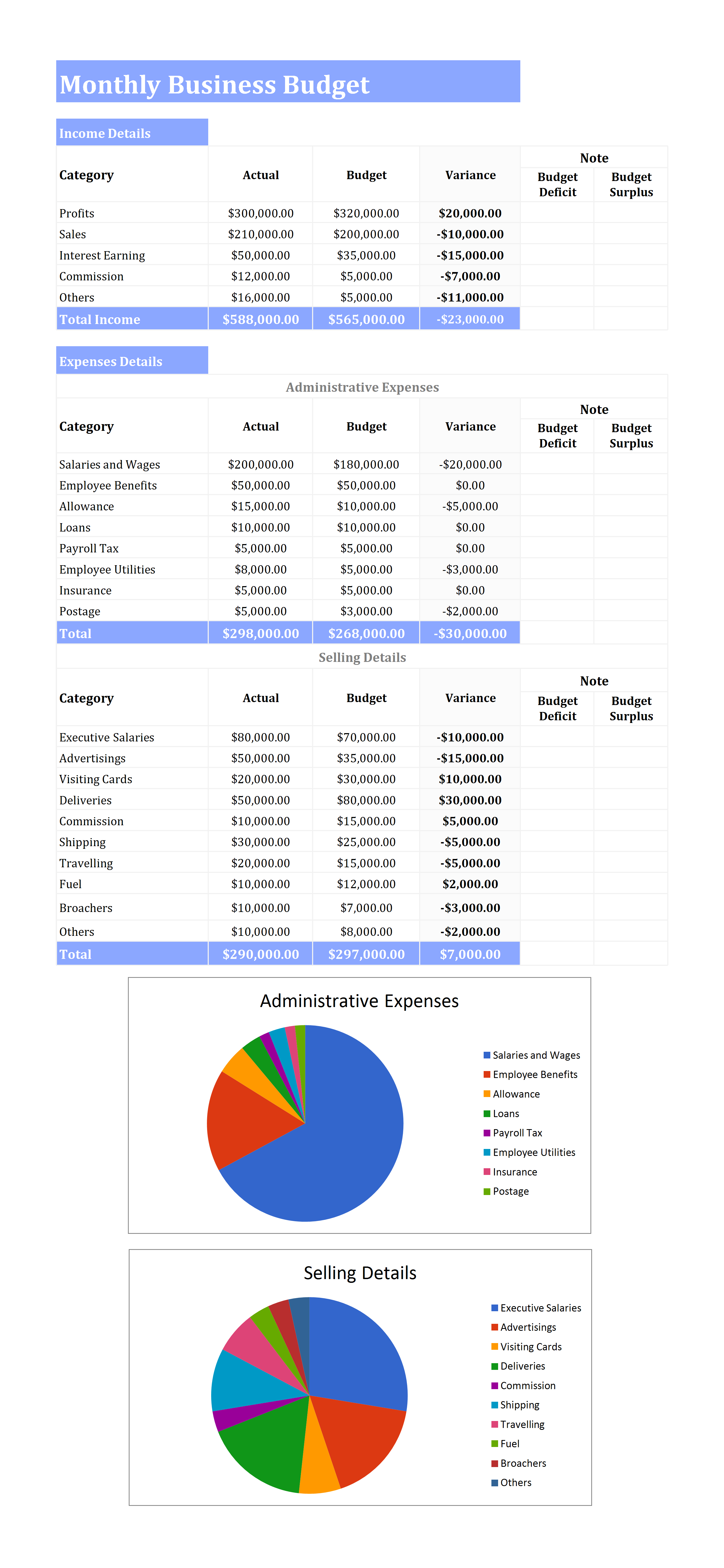The image size is (724, 1568).
Task: Click Commission legend entry in selling chart
Action: pyautogui.click(x=523, y=1385)
